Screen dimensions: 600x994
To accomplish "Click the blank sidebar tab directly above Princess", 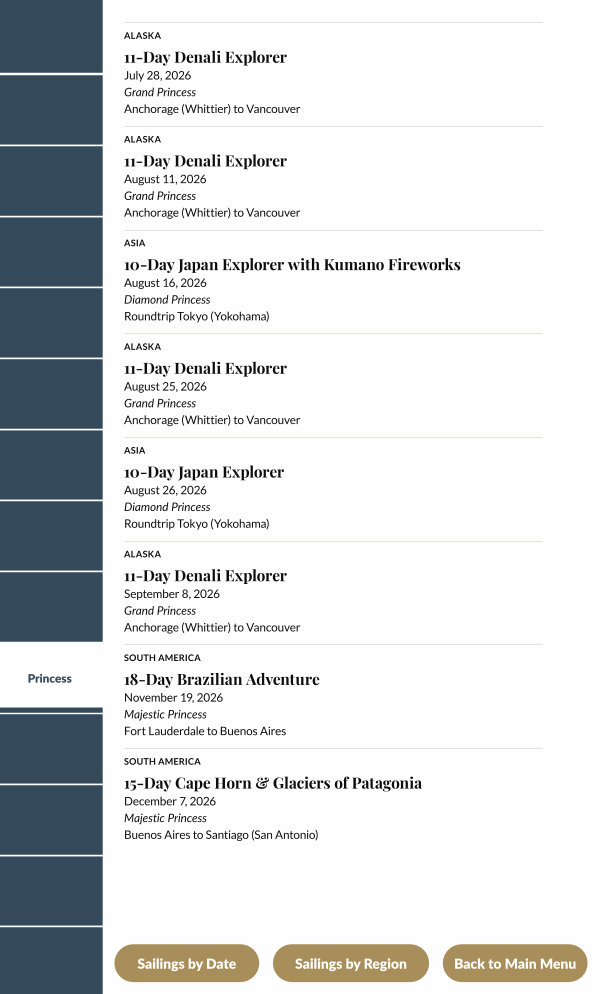I will (x=50, y=607).
